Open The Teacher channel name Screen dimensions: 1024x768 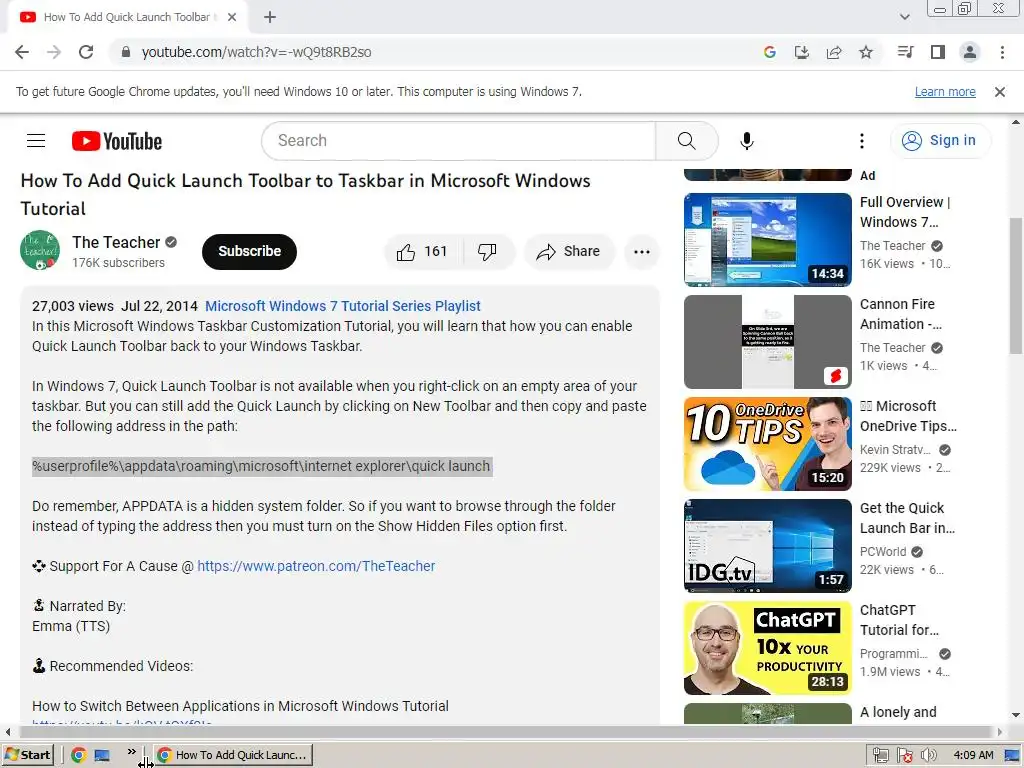click(116, 242)
